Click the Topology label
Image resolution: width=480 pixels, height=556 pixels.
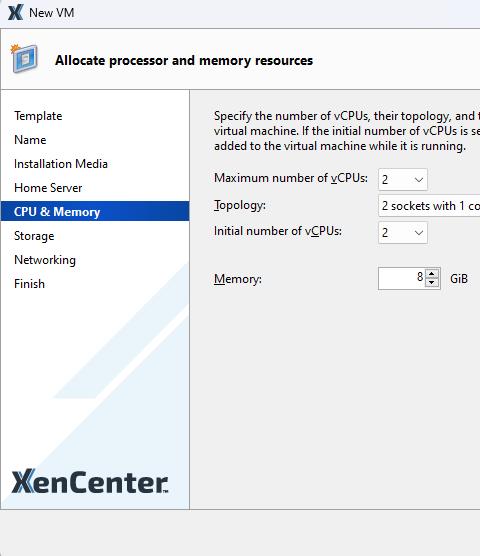[240, 205]
